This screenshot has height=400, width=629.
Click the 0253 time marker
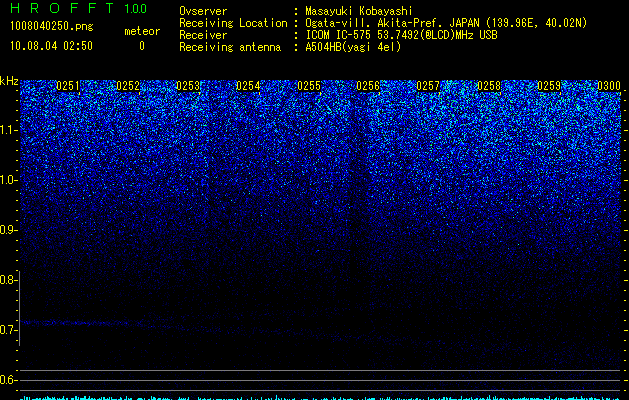click(x=188, y=86)
